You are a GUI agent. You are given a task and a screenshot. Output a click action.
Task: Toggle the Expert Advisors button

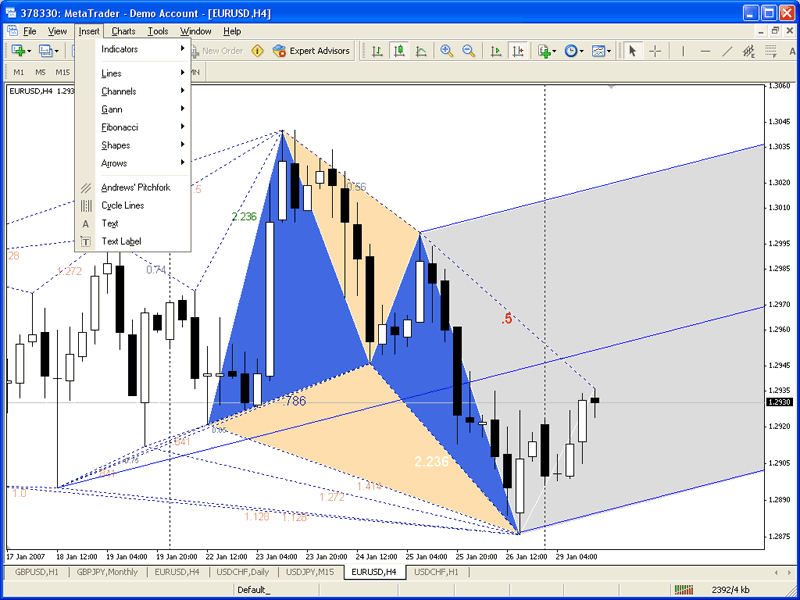(311, 51)
